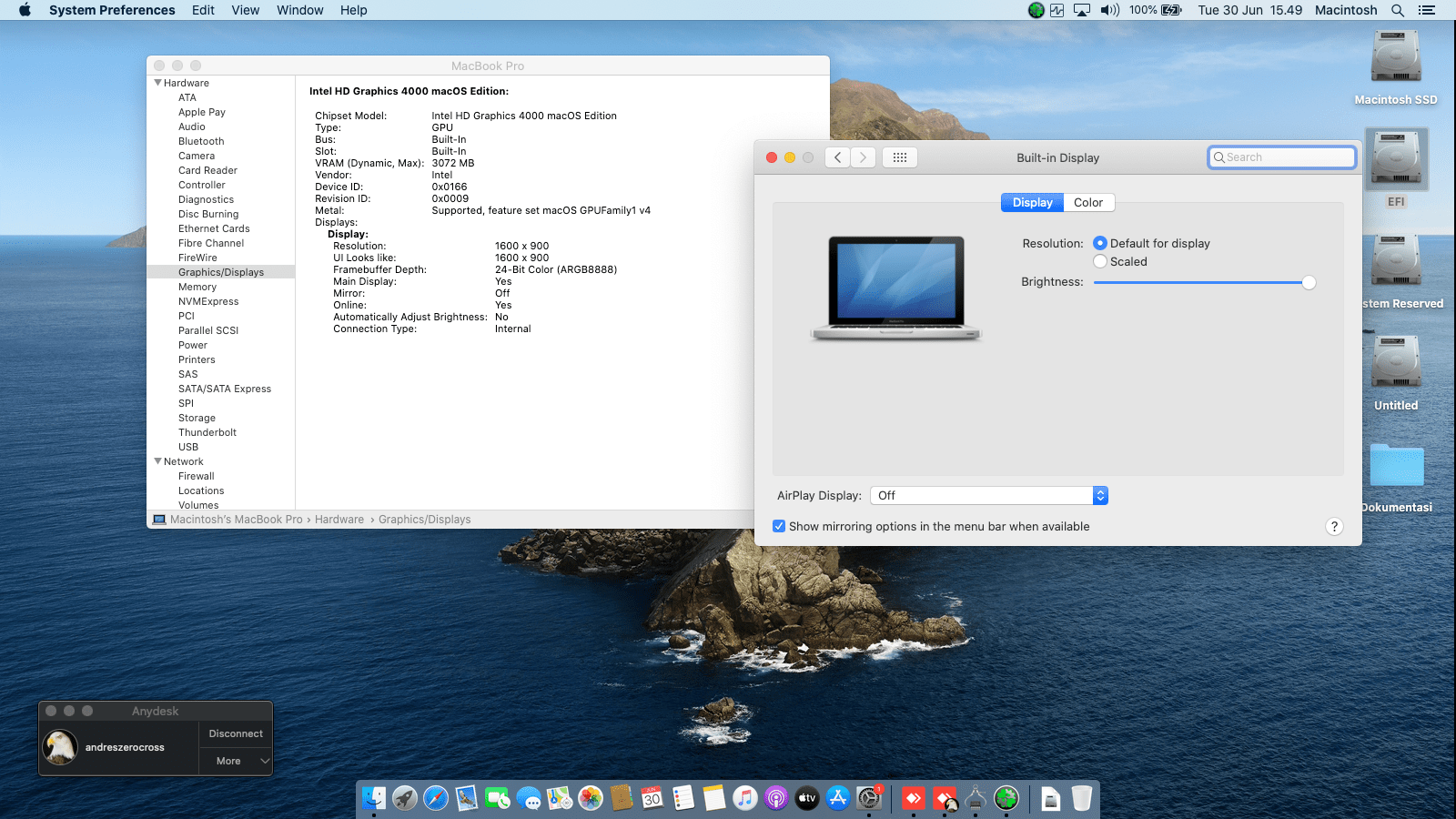Click the Brightness slider handle

coord(1309,283)
